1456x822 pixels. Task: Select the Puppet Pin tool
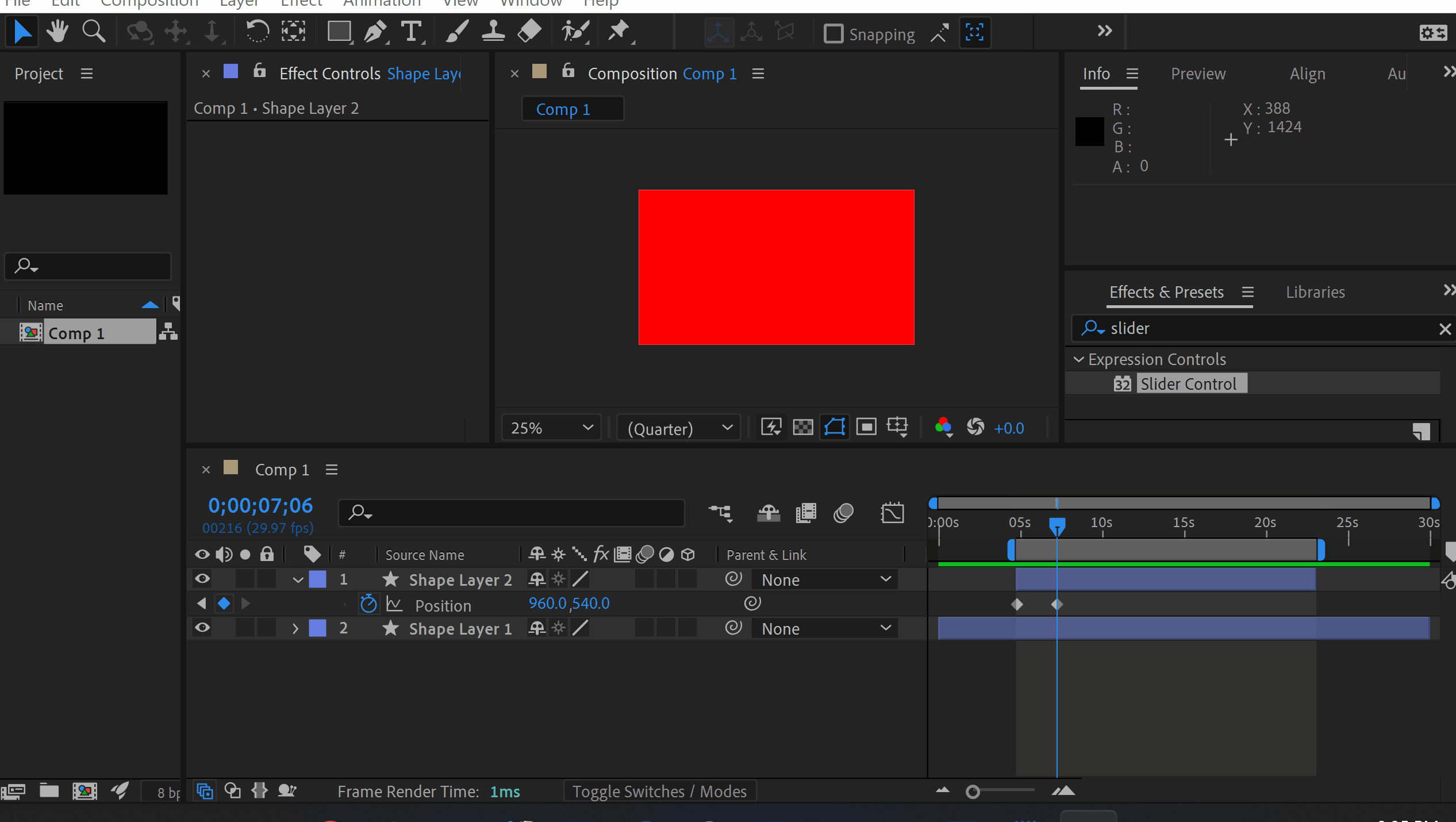619,32
